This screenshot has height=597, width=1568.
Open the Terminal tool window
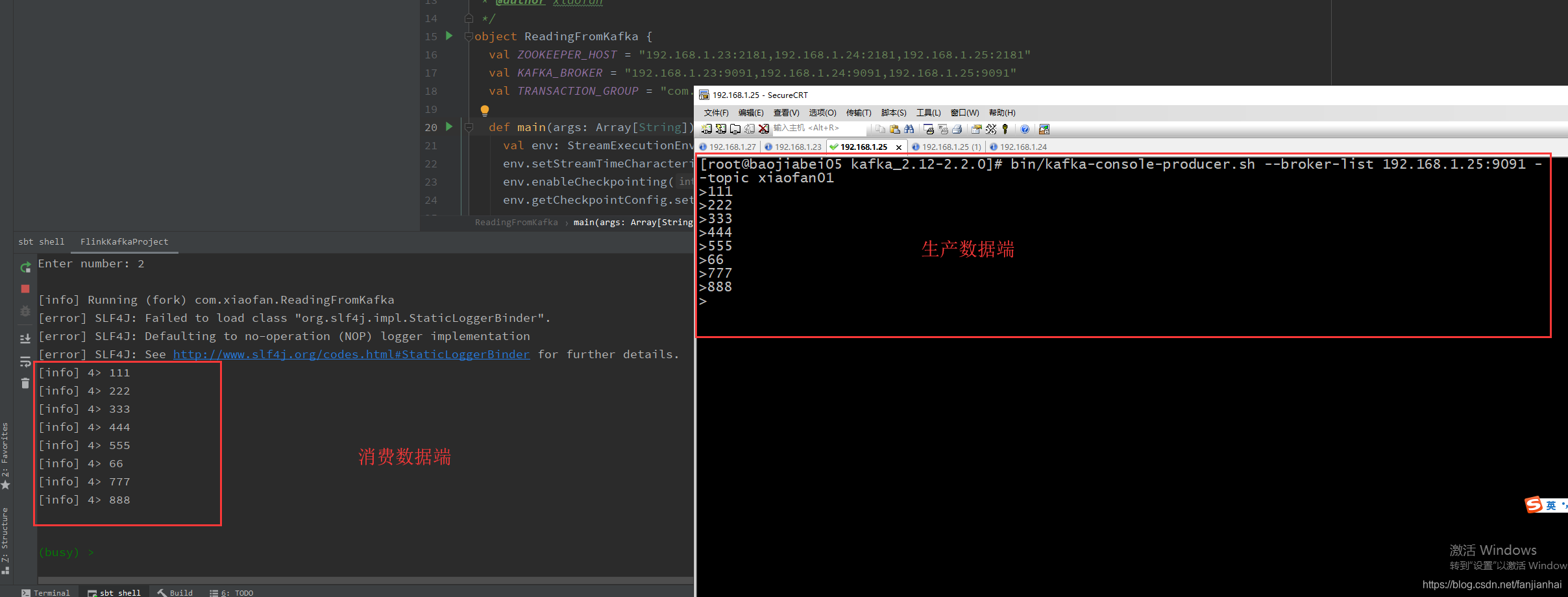tap(45, 592)
